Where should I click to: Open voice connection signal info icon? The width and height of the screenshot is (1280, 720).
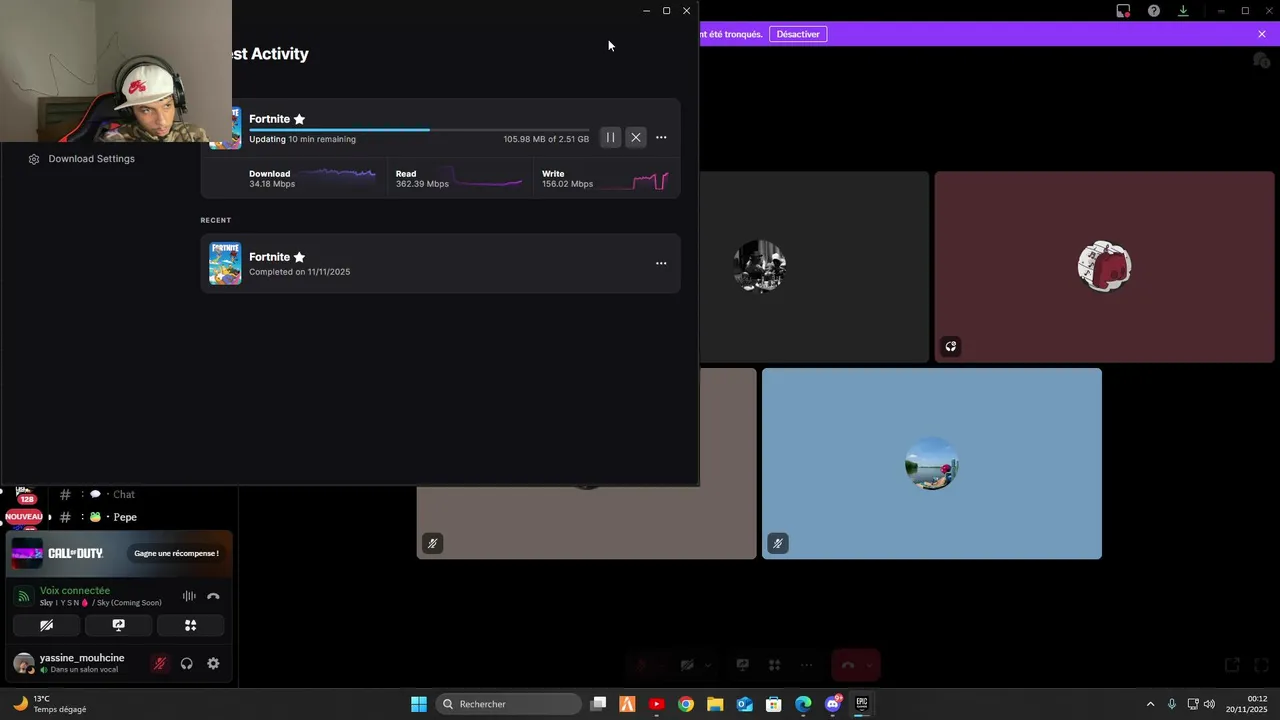tap(23, 596)
